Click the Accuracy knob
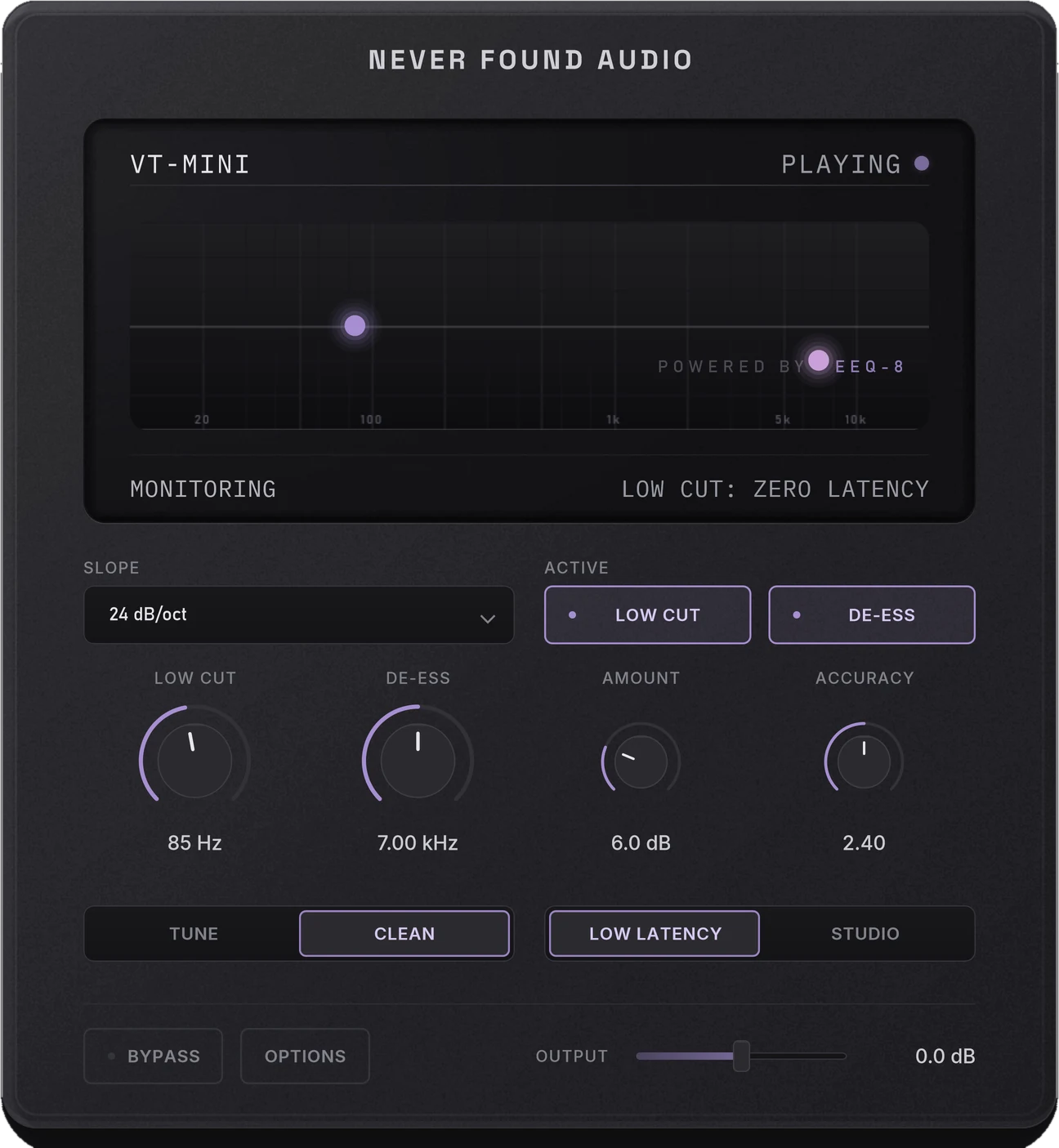Image resolution: width=1059 pixels, height=1148 pixels. (x=864, y=761)
